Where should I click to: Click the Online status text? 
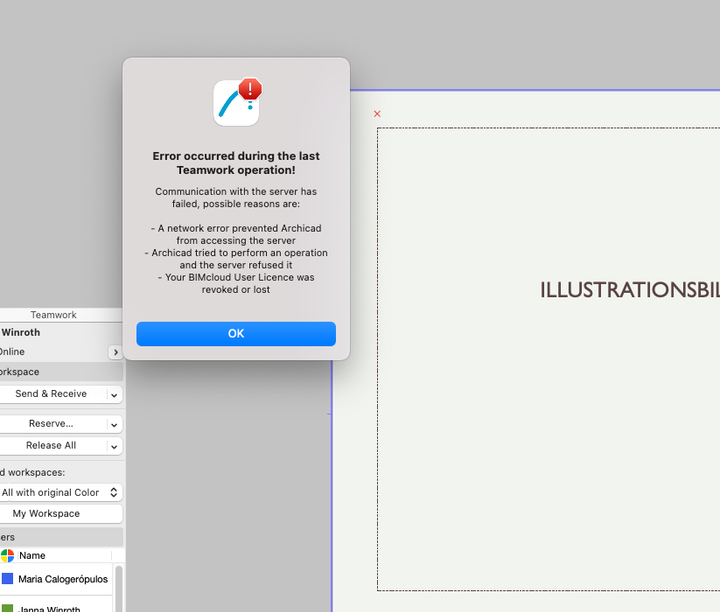pos(12,352)
